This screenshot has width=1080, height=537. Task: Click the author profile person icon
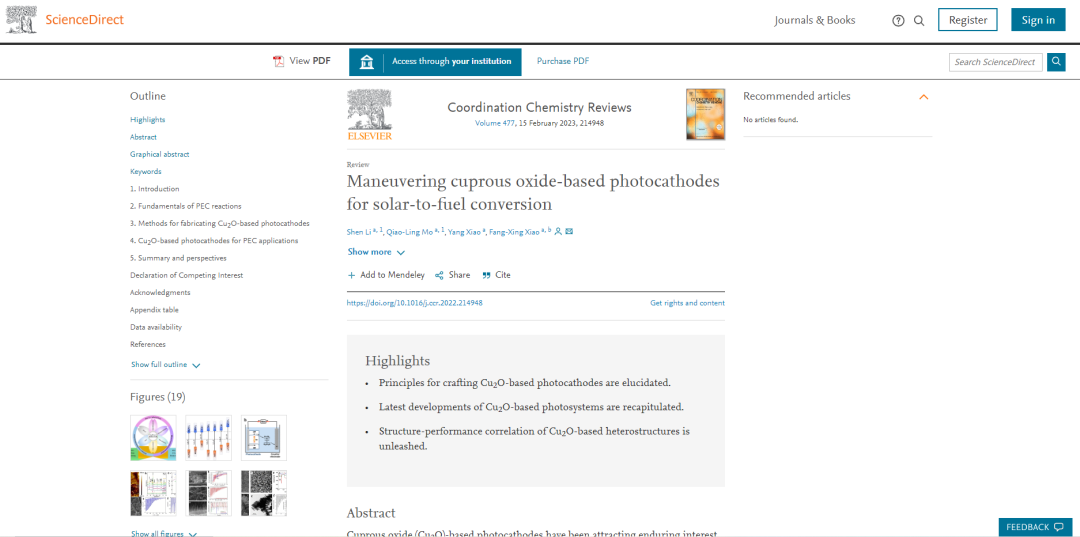(x=558, y=232)
